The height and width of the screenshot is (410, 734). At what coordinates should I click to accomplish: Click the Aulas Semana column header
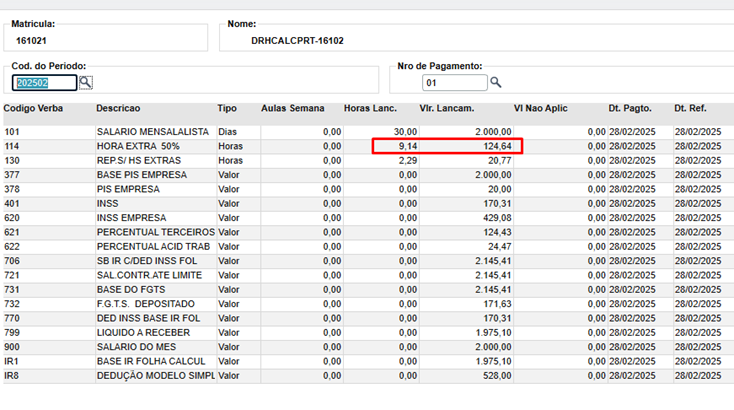tap(293, 107)
